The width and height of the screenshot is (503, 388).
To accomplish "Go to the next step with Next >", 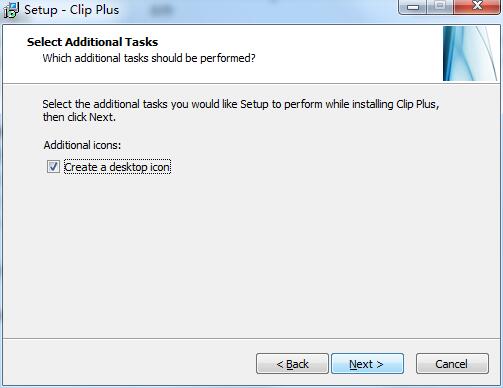I will [367, 364].
